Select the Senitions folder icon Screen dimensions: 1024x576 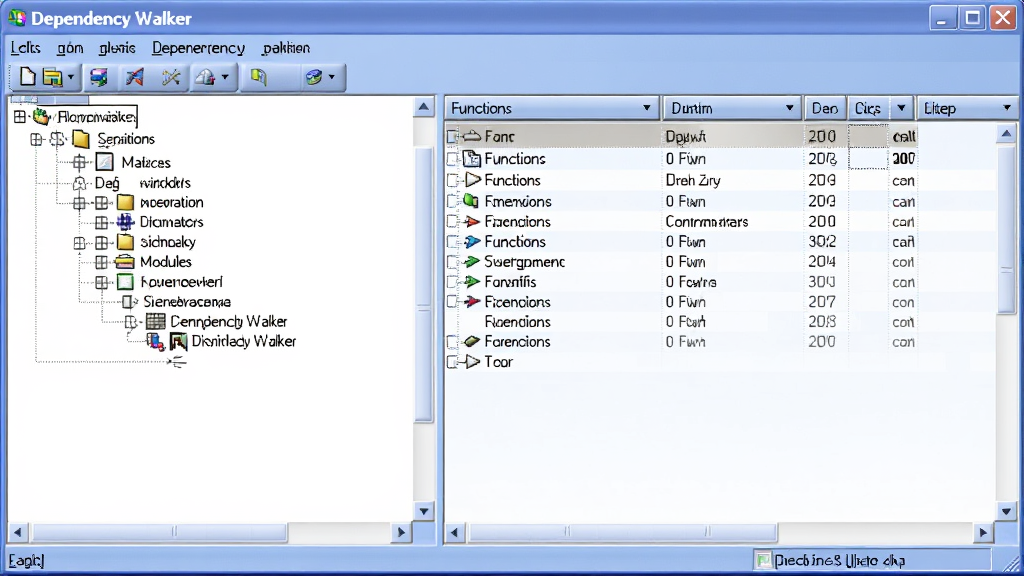pyautogui.click(x=81, y=139)
